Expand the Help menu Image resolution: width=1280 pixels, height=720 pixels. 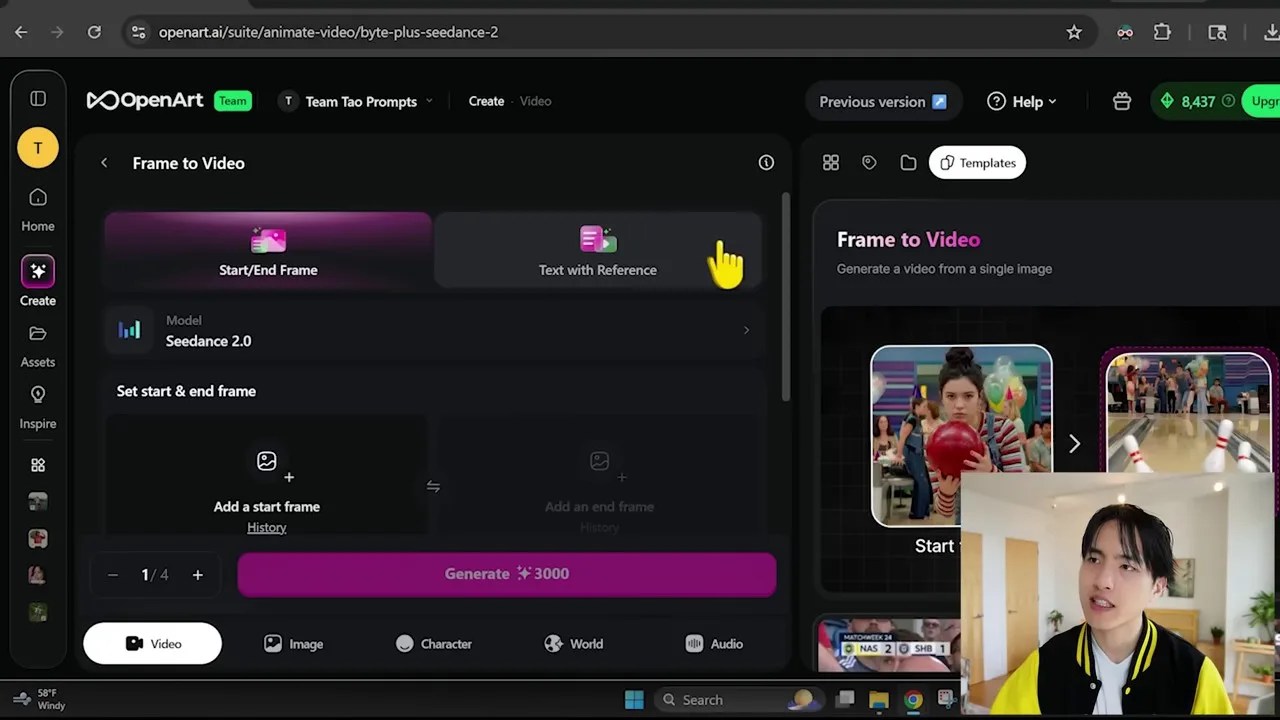point(1022,101)
